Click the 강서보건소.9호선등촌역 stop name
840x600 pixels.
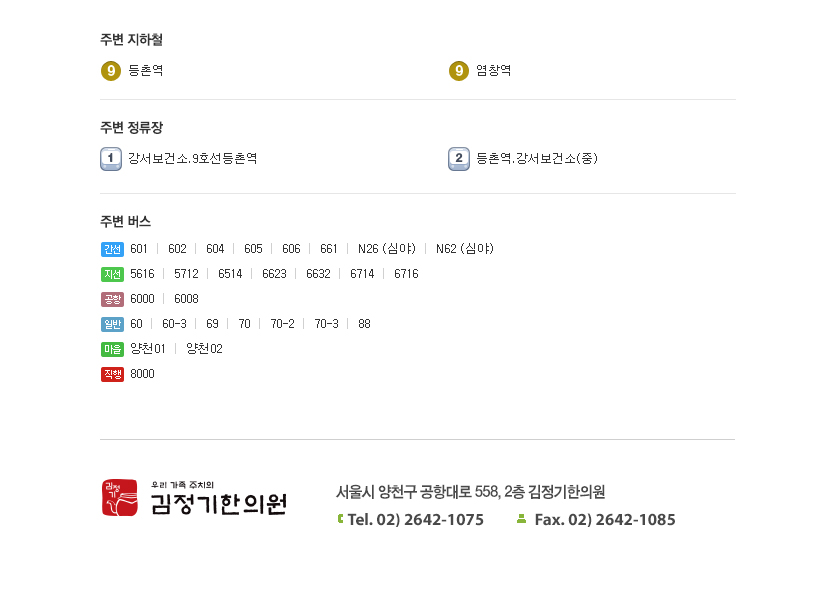click(x=192, y=159)
